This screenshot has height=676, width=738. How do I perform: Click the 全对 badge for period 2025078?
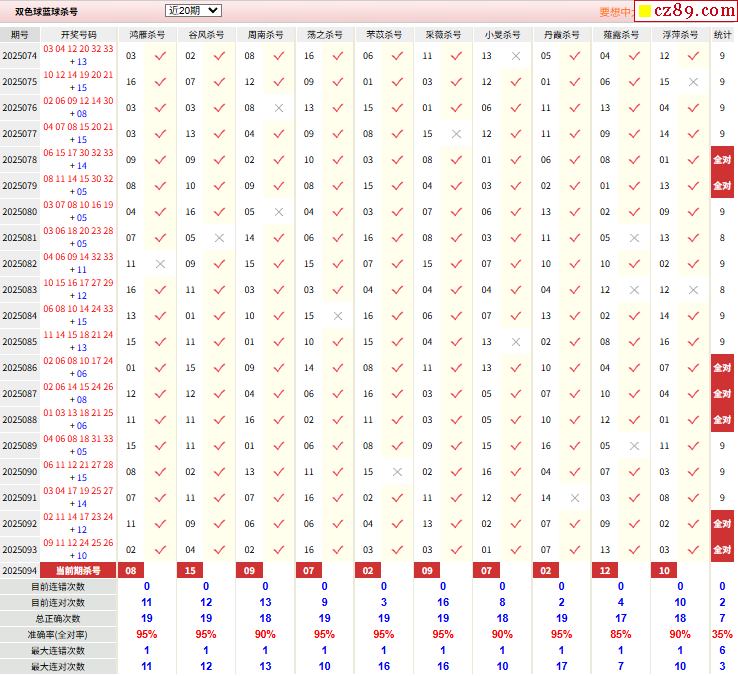tap(722, 160)
